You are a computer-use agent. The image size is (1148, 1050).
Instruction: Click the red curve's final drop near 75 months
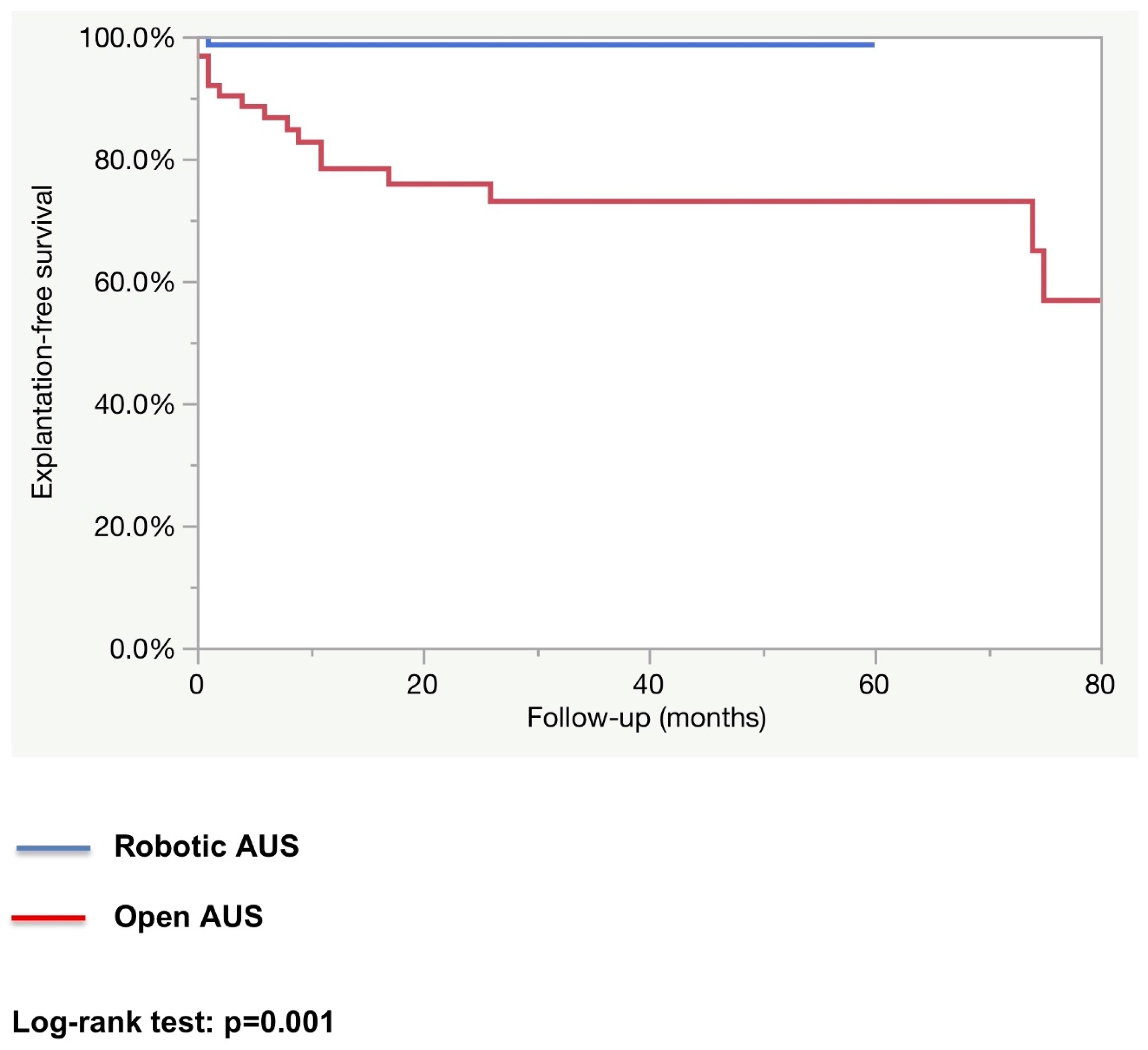(1044, 276)
